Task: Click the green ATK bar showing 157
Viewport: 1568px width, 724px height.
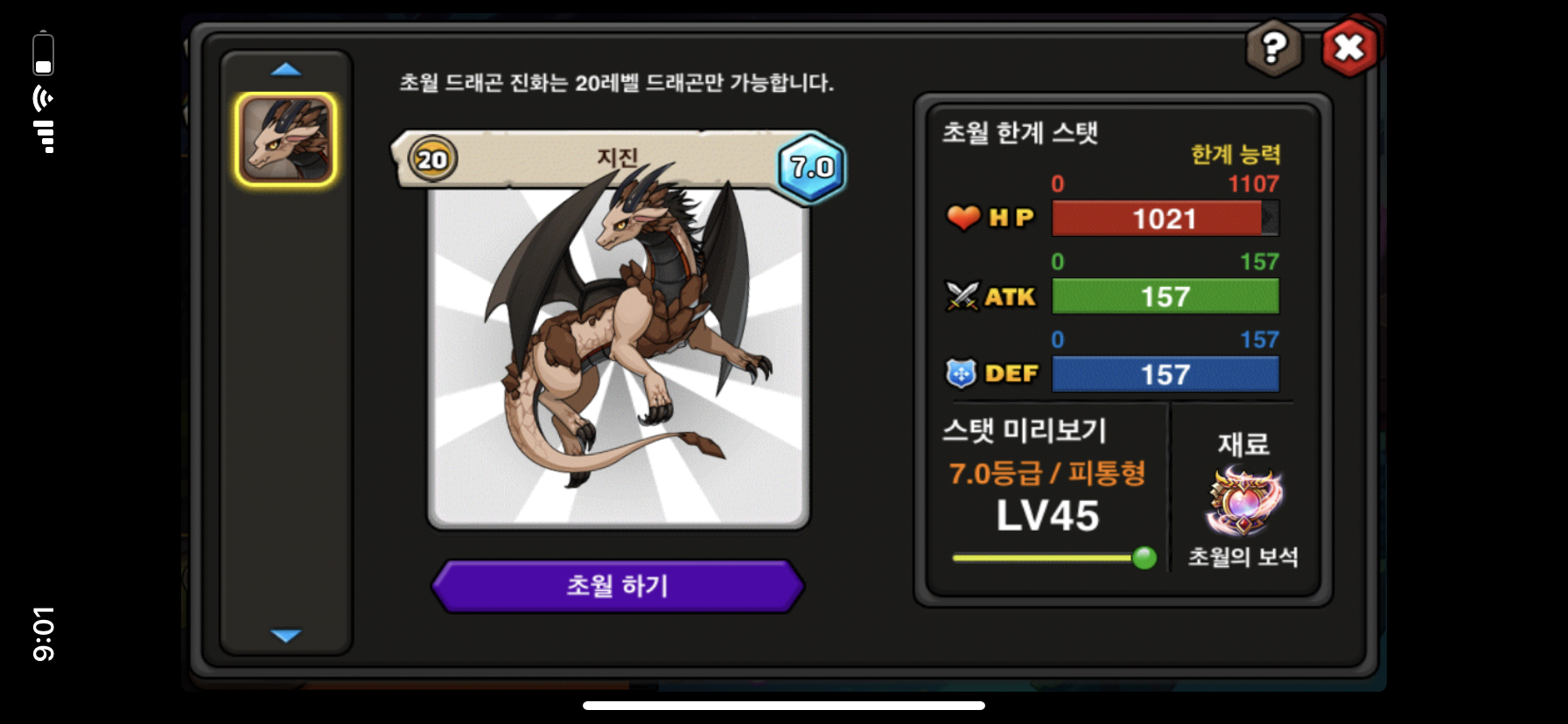Action: (1165, 296)
